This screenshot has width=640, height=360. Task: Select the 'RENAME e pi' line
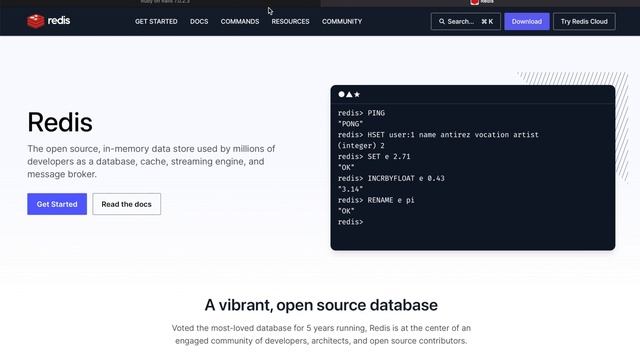pyautogui.click(x=376, y=200)
